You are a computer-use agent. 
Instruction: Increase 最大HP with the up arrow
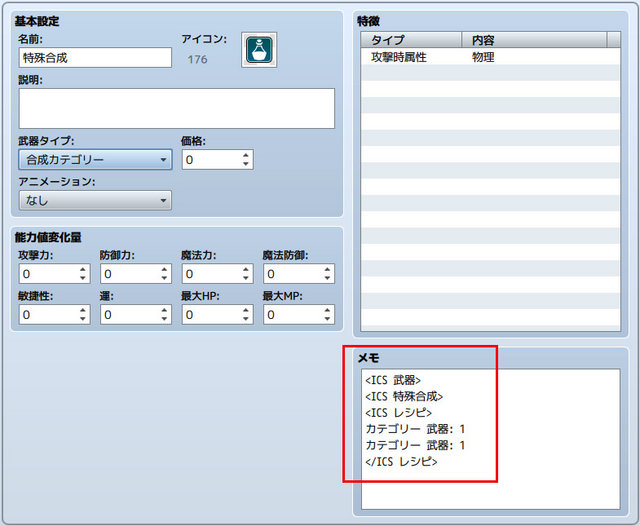[x=246, y=310]
